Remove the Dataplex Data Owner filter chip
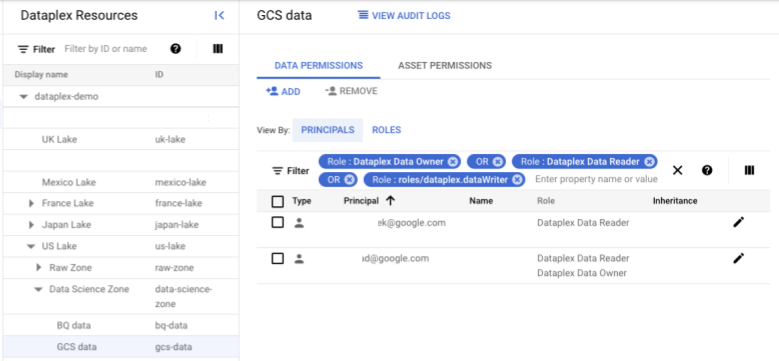 pyautogui.click(x=452, y=162)
